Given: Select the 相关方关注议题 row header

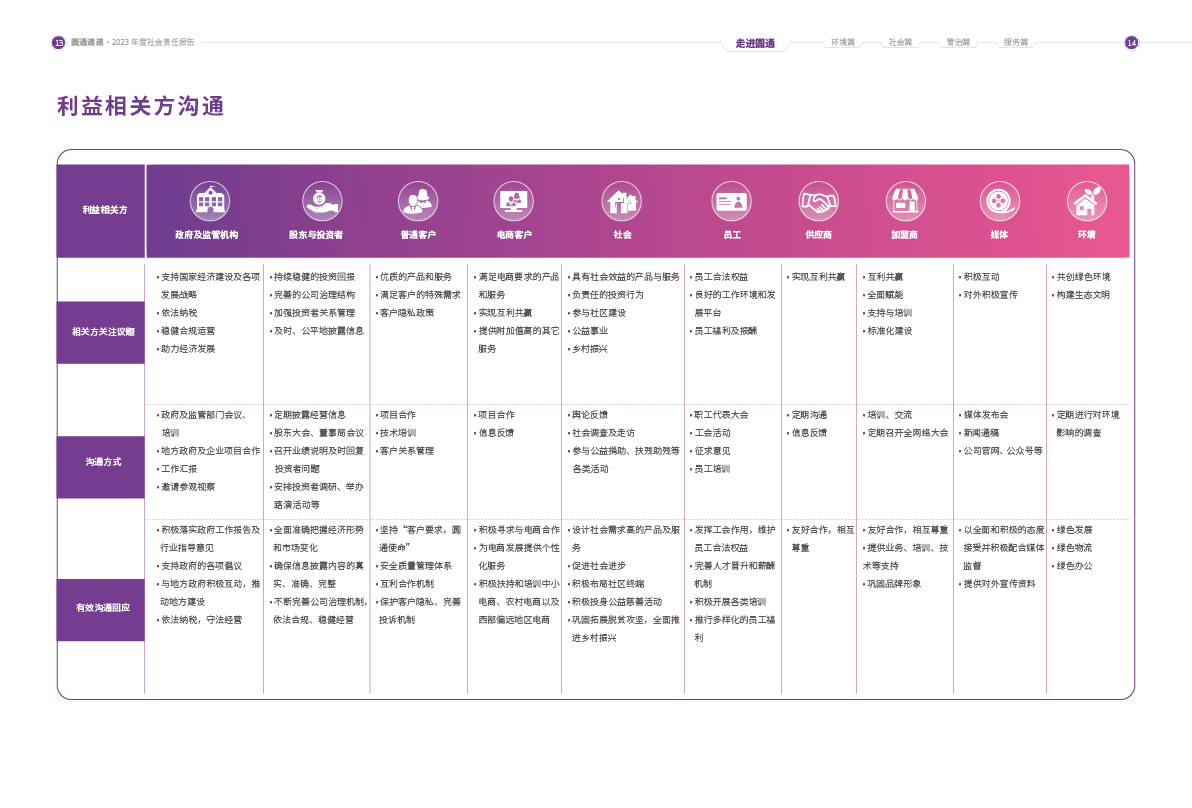Looking at the screenshot, I should (101, 332).
